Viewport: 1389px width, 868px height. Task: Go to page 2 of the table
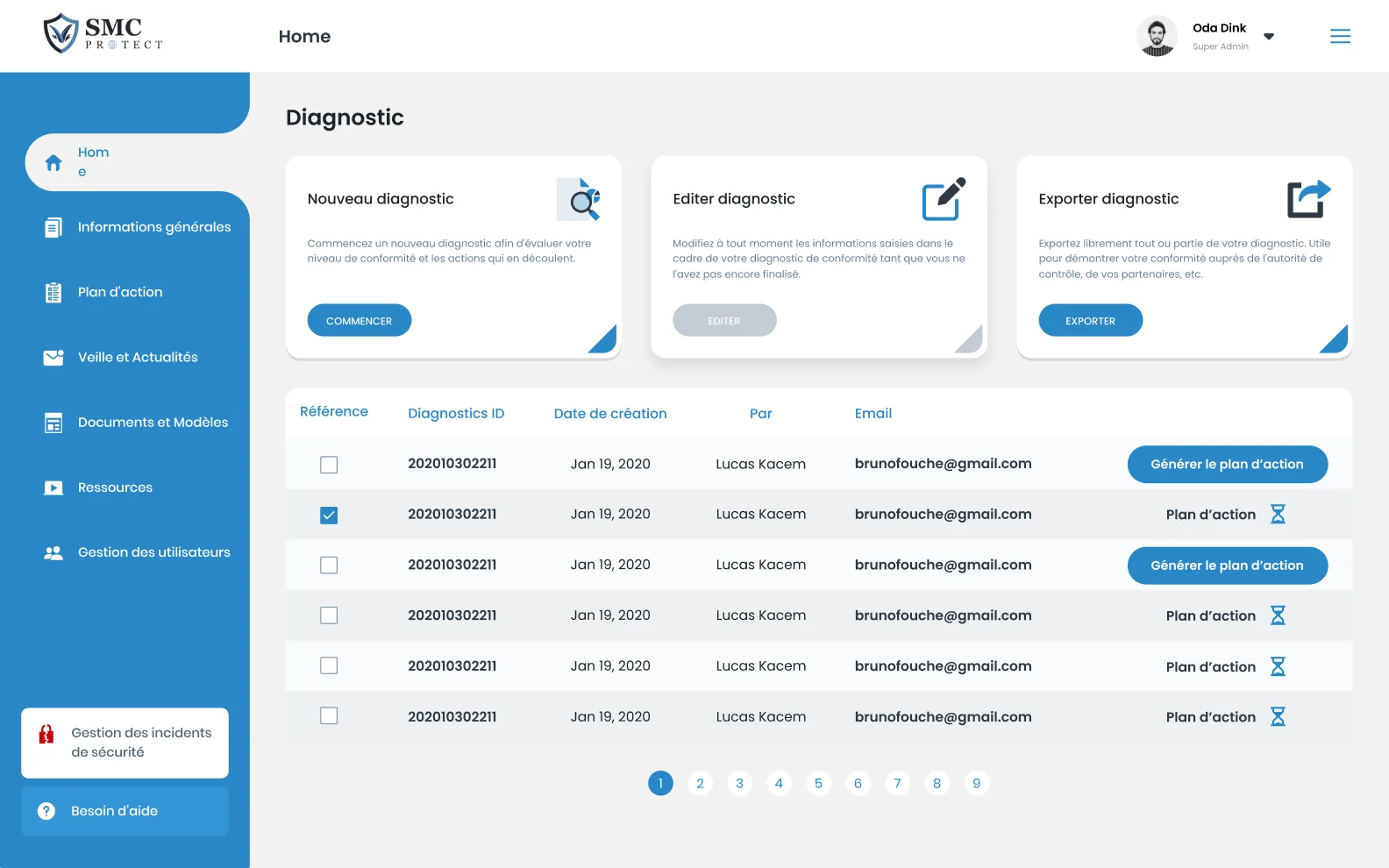[x=700, y=783]
